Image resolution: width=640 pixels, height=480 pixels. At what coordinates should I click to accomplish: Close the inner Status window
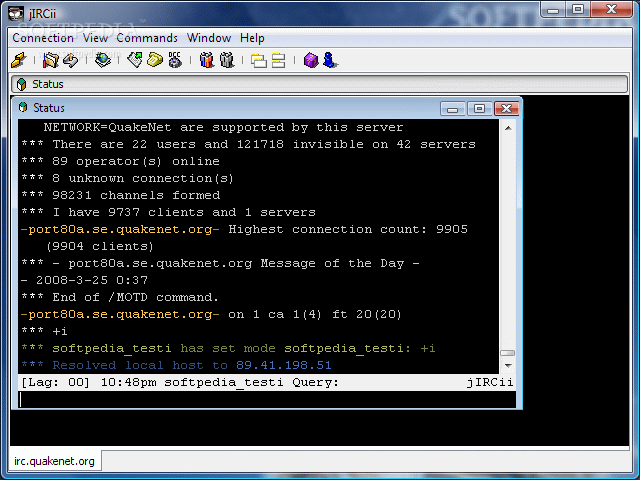507,109
